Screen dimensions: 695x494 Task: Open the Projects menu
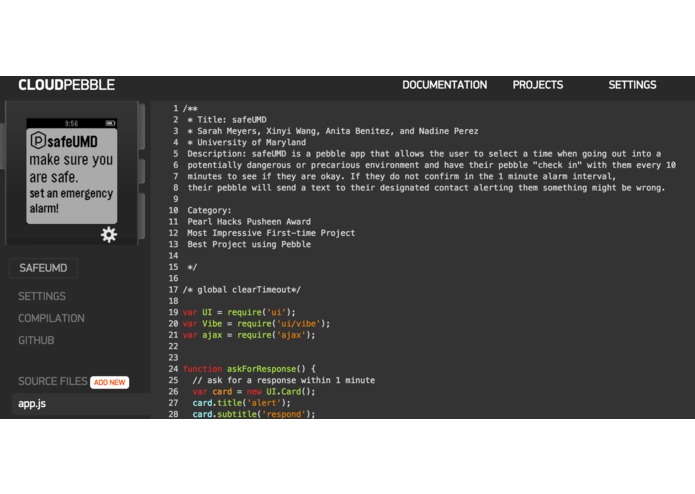coord(538,85)
